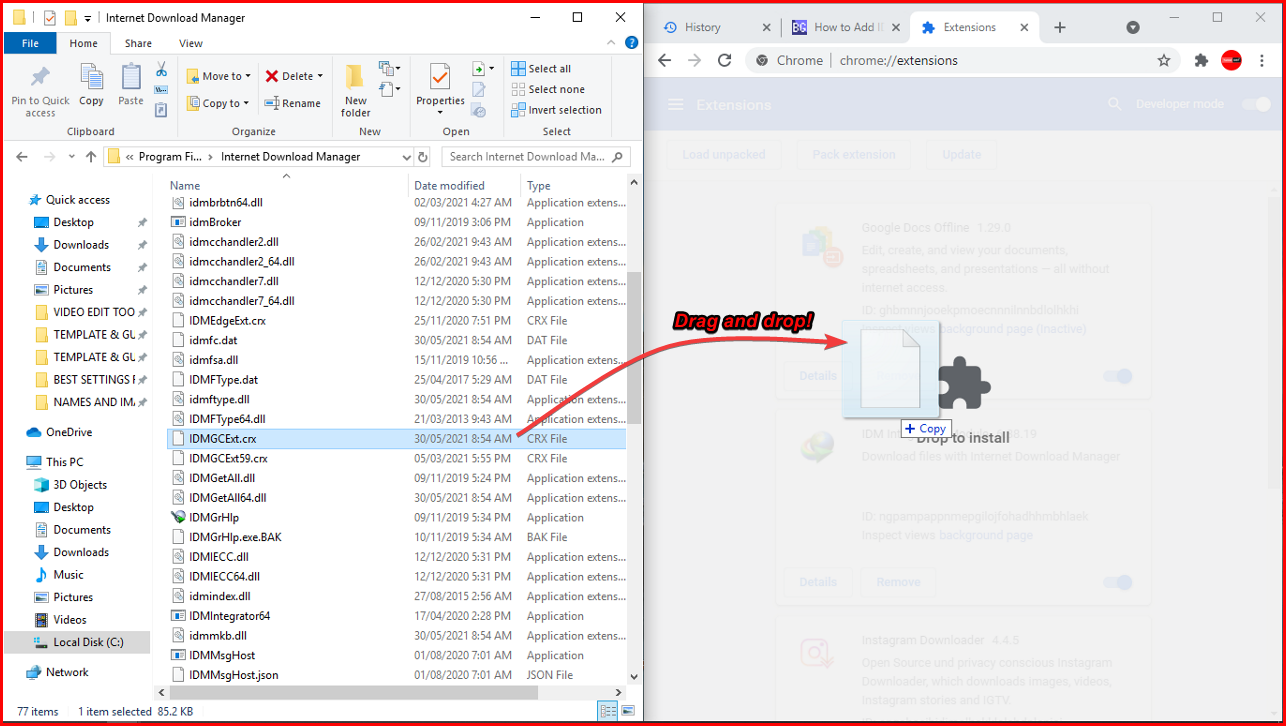Select the IDMEdgeExt.crx file
Screen dimensions: 1286x726
[227, 320]
